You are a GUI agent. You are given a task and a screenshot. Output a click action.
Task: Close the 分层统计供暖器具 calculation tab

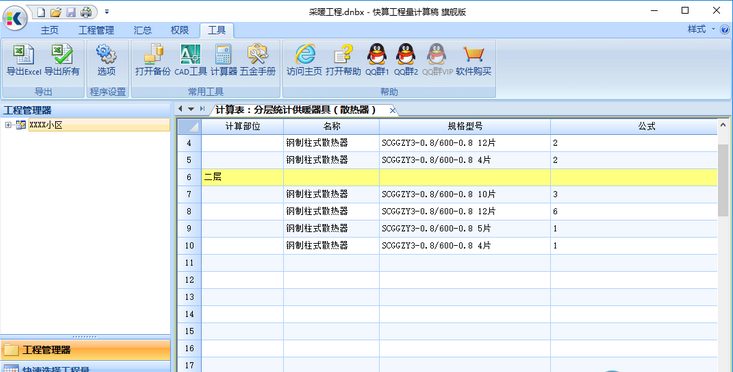(393, 110)
